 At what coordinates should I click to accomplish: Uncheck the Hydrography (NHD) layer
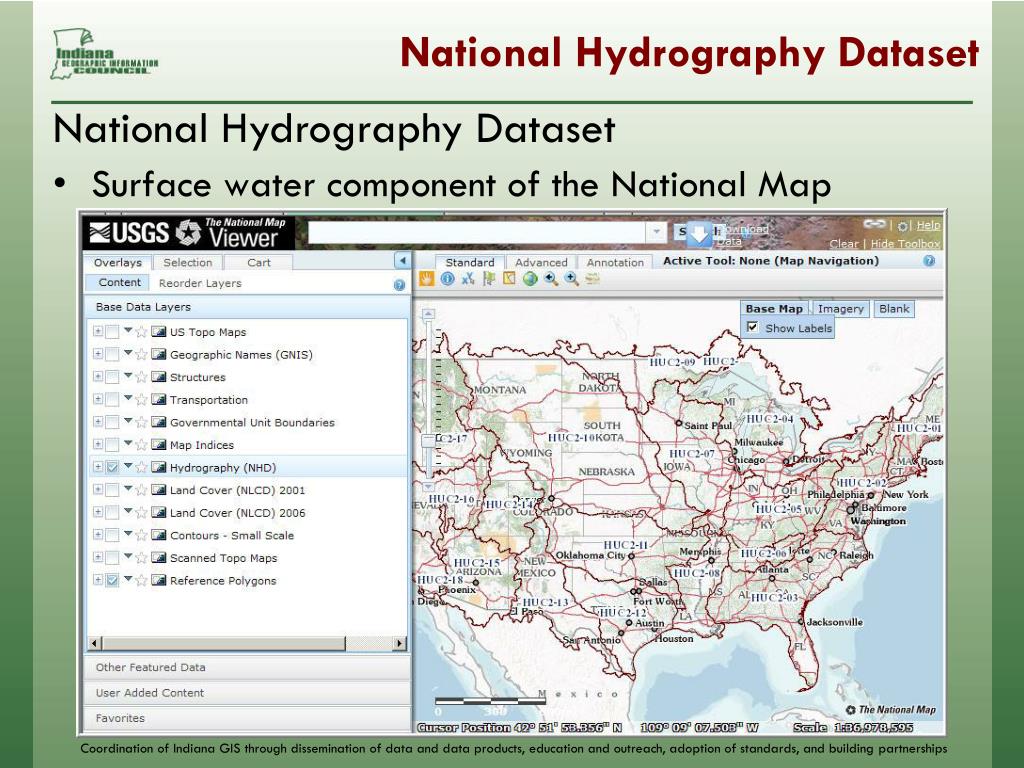(x=112, y=468)
